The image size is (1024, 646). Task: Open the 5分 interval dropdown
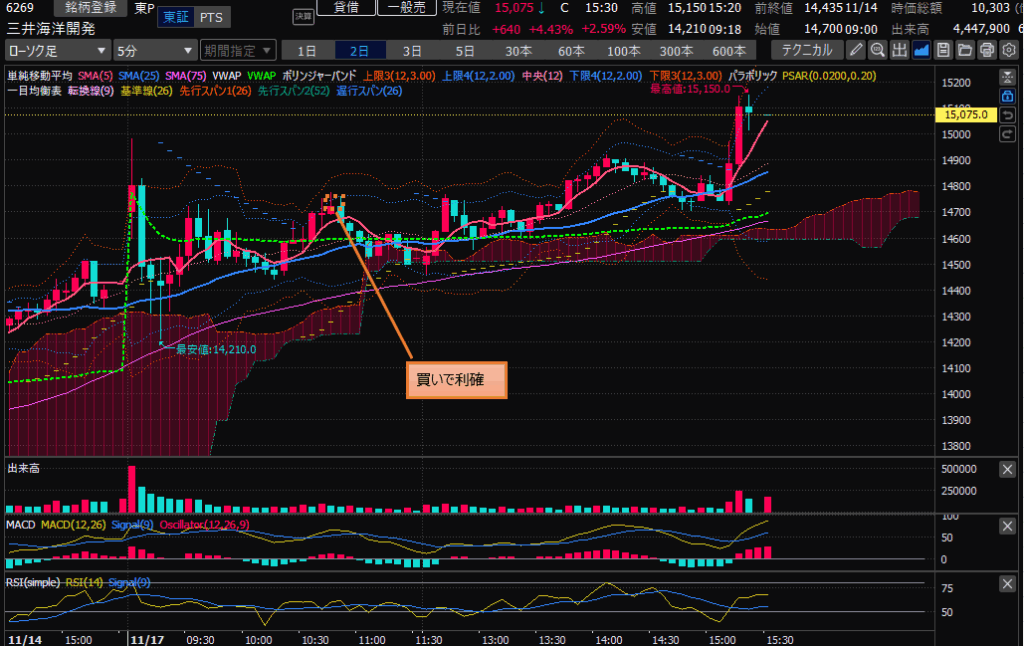pyautogui.click(x=154, y=50)
